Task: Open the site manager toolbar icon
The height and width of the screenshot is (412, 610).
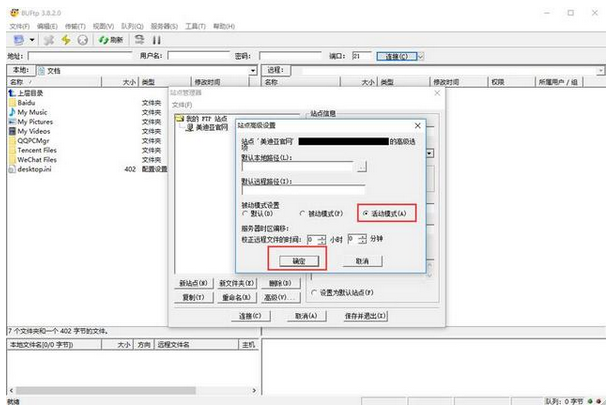Action: [x=18, y=40]
